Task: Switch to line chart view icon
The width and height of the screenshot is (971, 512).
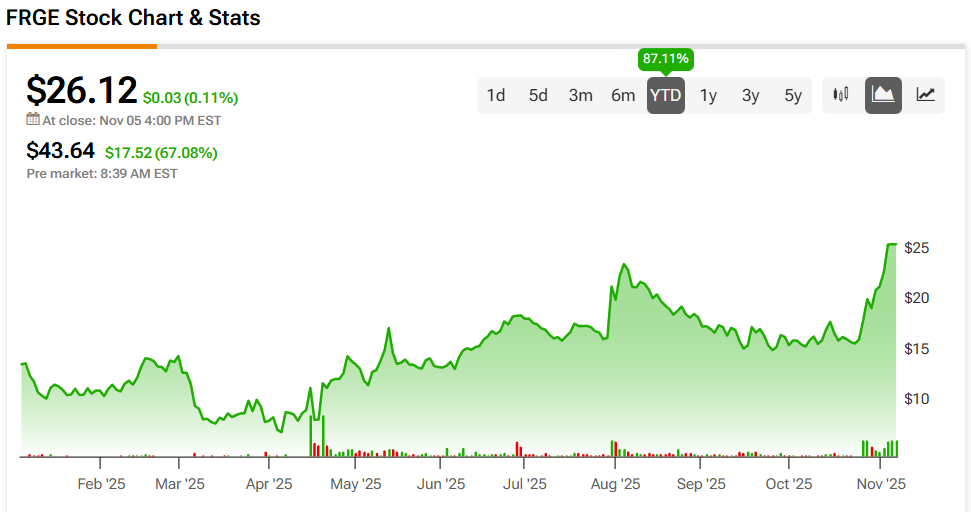Action: pyautogui.click(x=926, y=95)
